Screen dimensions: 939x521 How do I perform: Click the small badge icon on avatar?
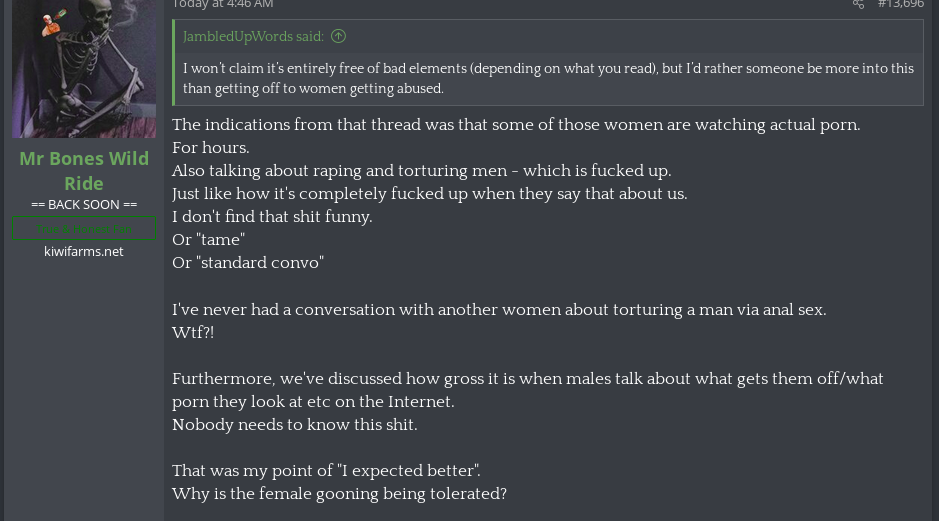[53, 24]
